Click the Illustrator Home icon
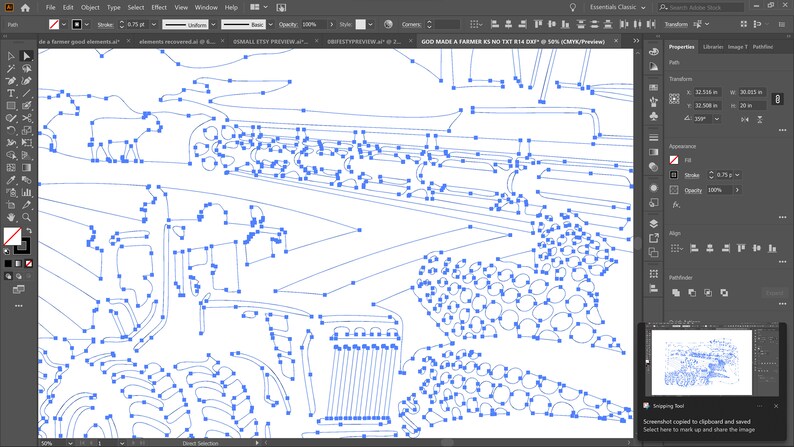Screen dimensions: 794x447 [25, 8]
